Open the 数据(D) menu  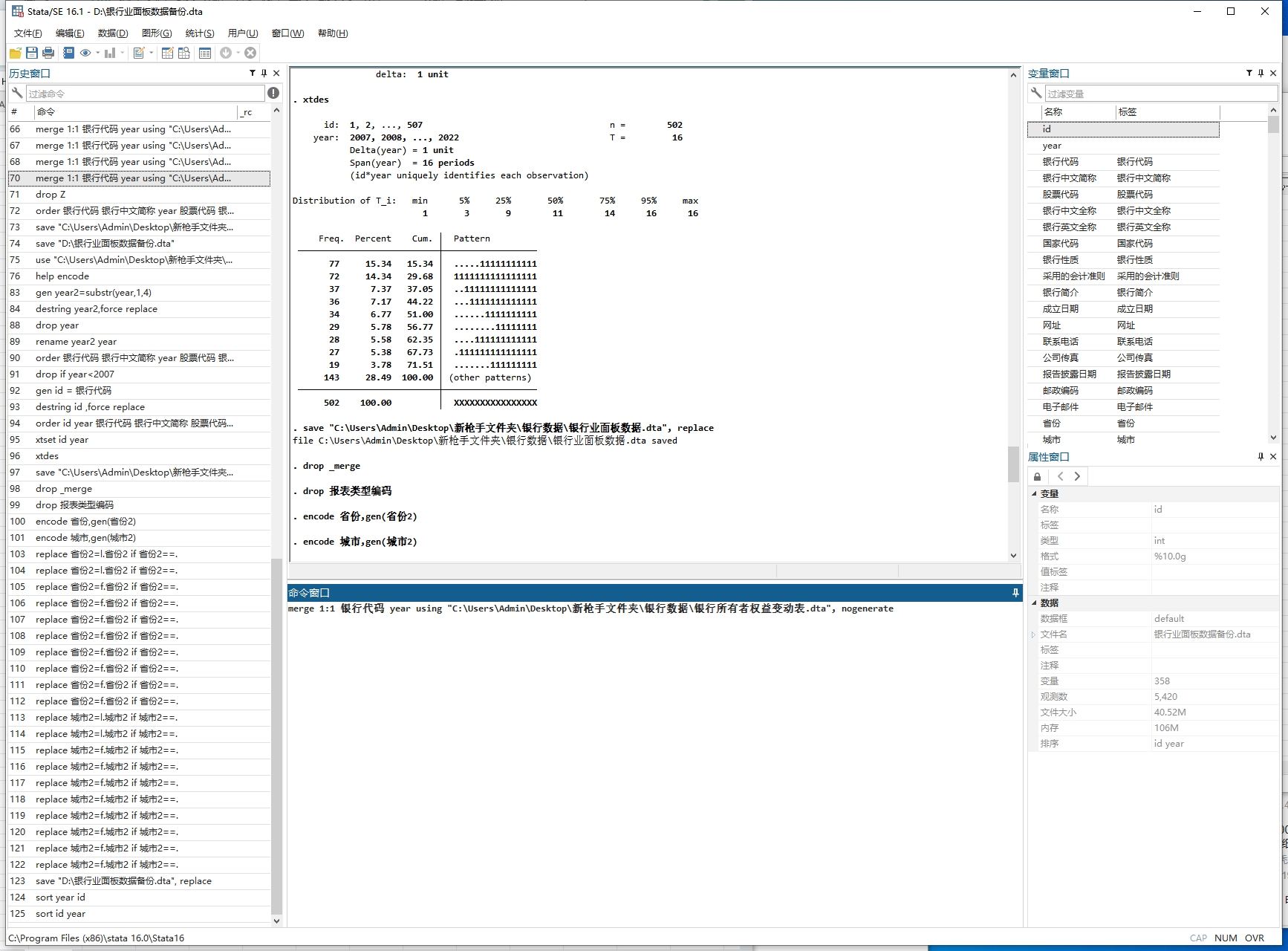point(112,33)
